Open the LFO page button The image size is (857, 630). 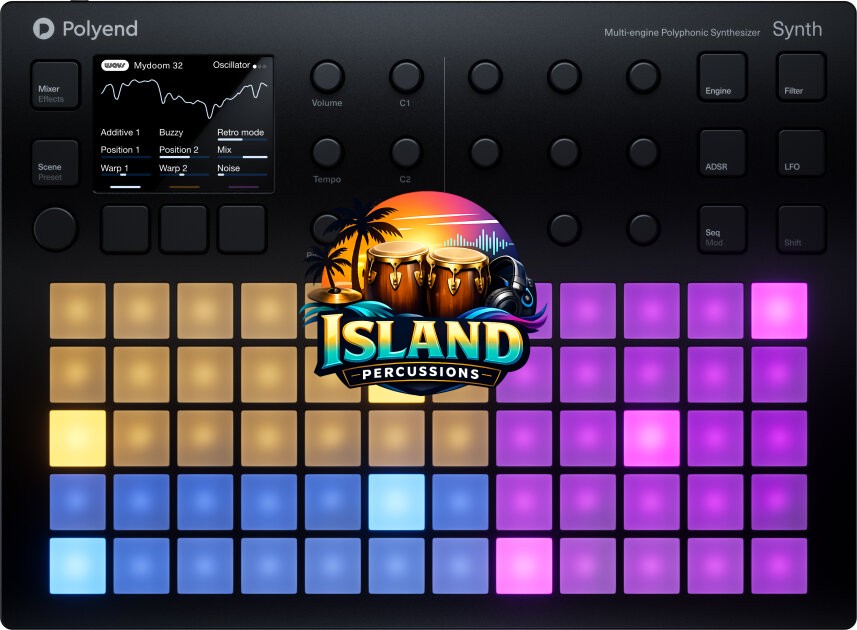click(801, 152)
